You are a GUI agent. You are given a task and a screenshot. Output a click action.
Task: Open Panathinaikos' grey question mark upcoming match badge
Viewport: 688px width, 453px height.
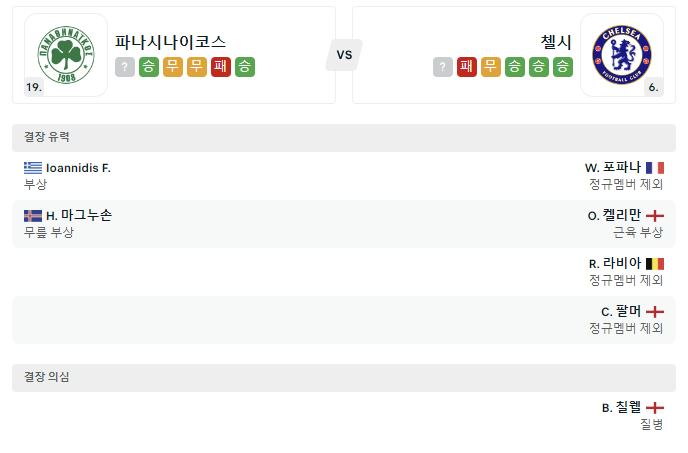point(125,67)
